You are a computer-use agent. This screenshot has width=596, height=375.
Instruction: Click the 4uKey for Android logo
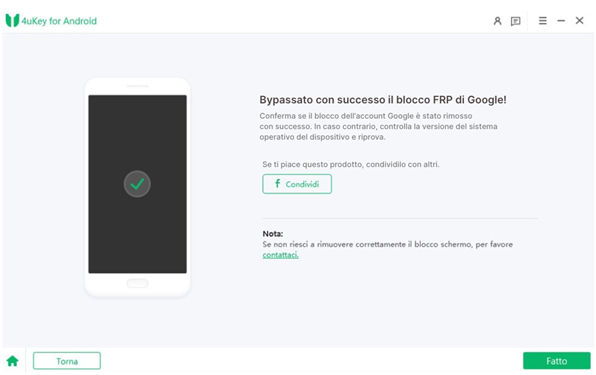coord(12,21)
